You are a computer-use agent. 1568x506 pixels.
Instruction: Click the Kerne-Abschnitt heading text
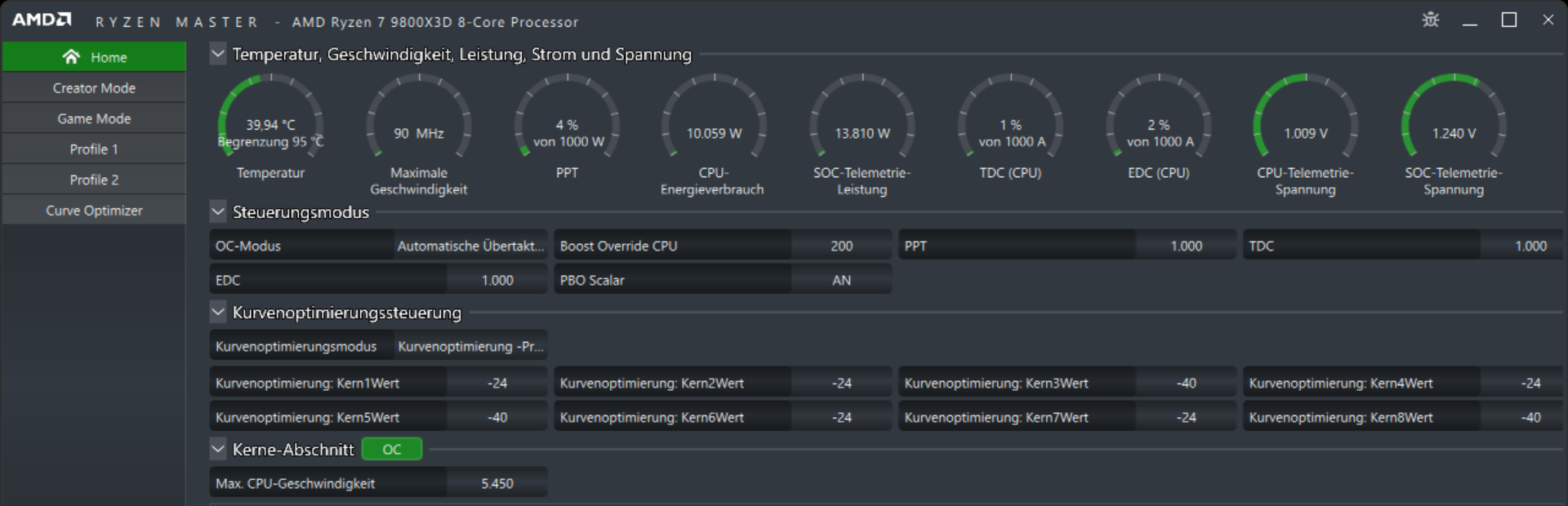[293, 450]
